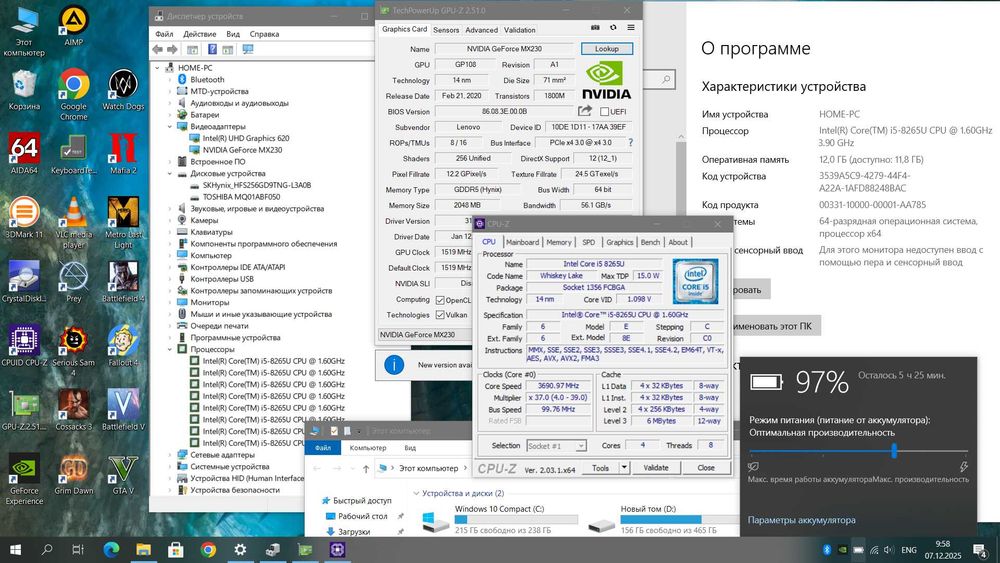This screenshot has height=563, width=1000.
Task: Launch GTA V from the desktop
Action: [123, 474]
